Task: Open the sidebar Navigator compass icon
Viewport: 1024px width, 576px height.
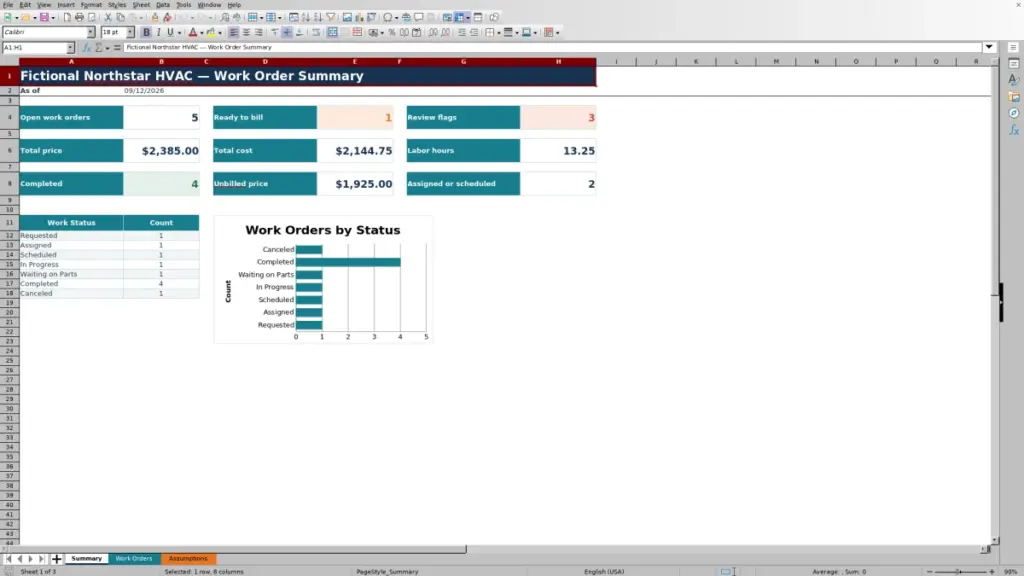Action: coord(1014,114)
